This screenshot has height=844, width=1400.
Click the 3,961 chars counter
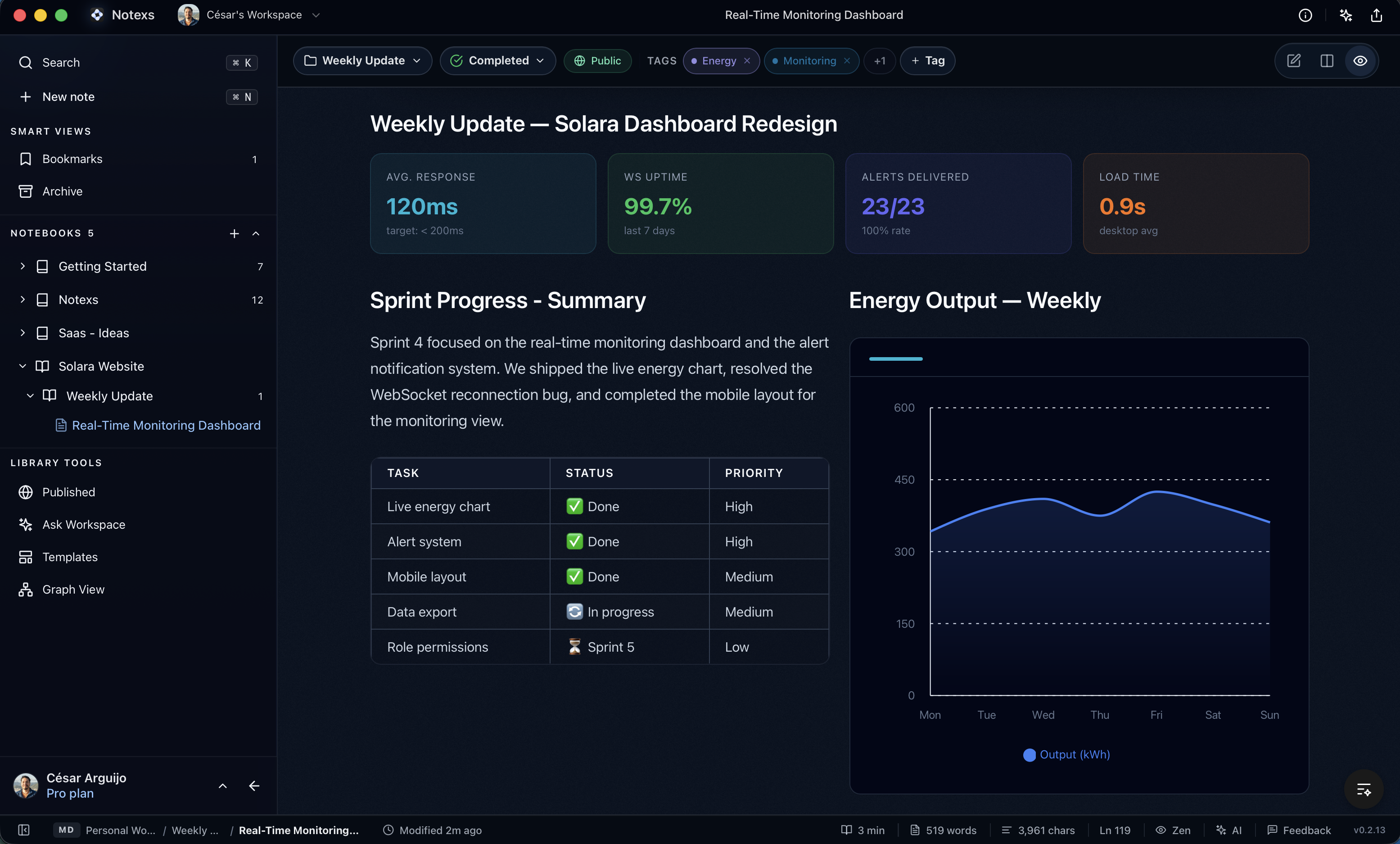pos(1038,830)
